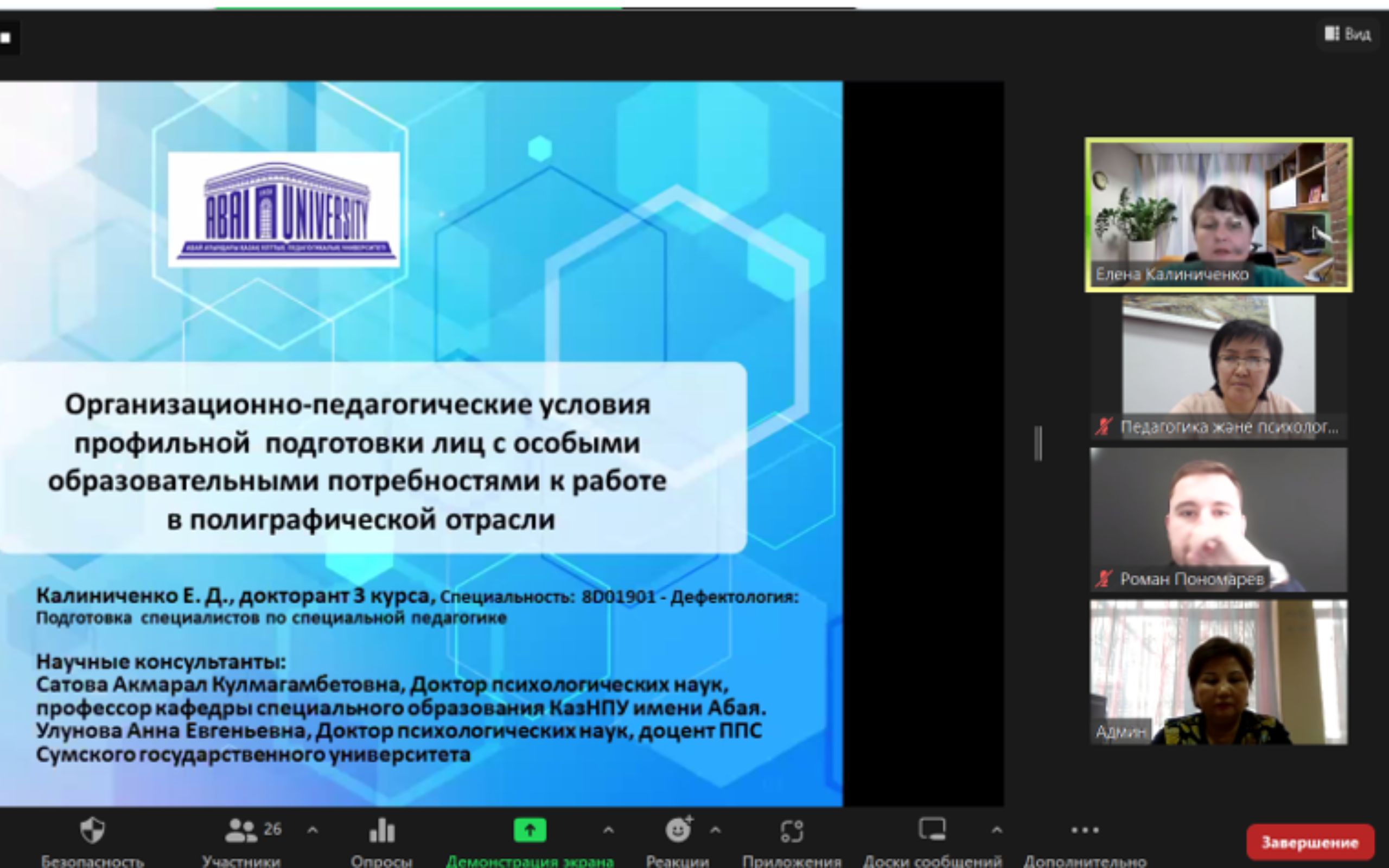This screenshot has height=868, width=1389.
Task: Expand chevron next to Share Screen
Action: [x=608, y=829]
